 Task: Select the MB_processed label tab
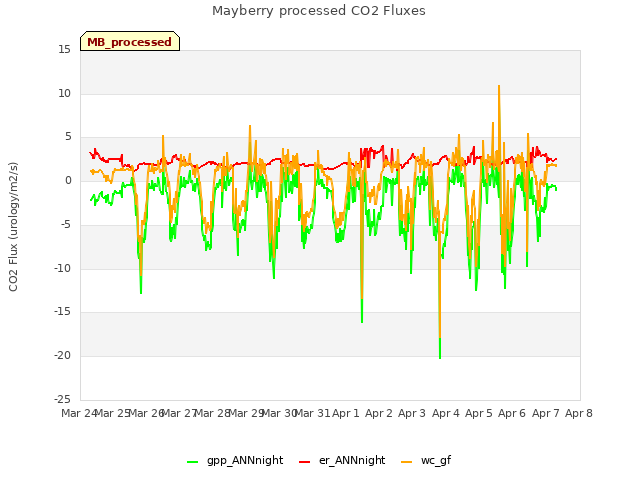tap(130, 41)
